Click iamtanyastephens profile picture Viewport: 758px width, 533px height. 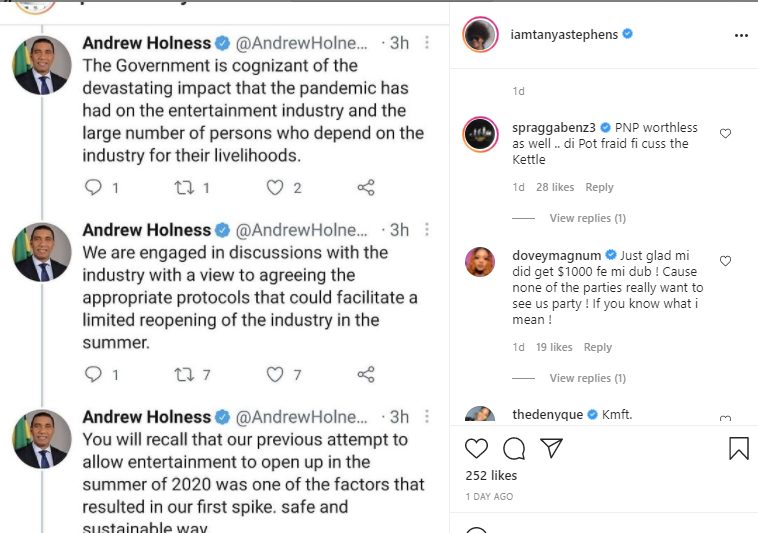(480, 35)
